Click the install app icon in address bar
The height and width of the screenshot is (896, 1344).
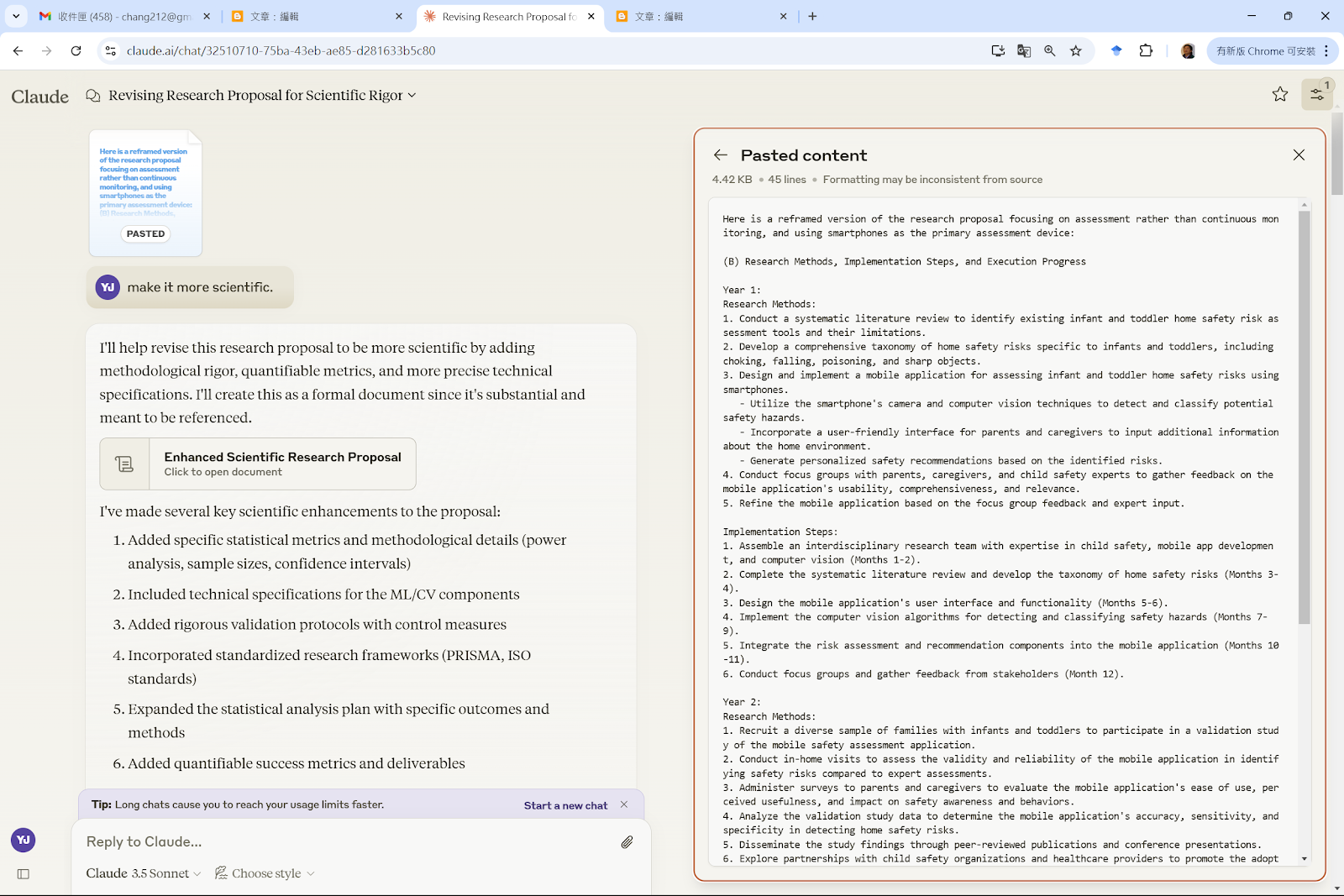click(x=998, y=51)
